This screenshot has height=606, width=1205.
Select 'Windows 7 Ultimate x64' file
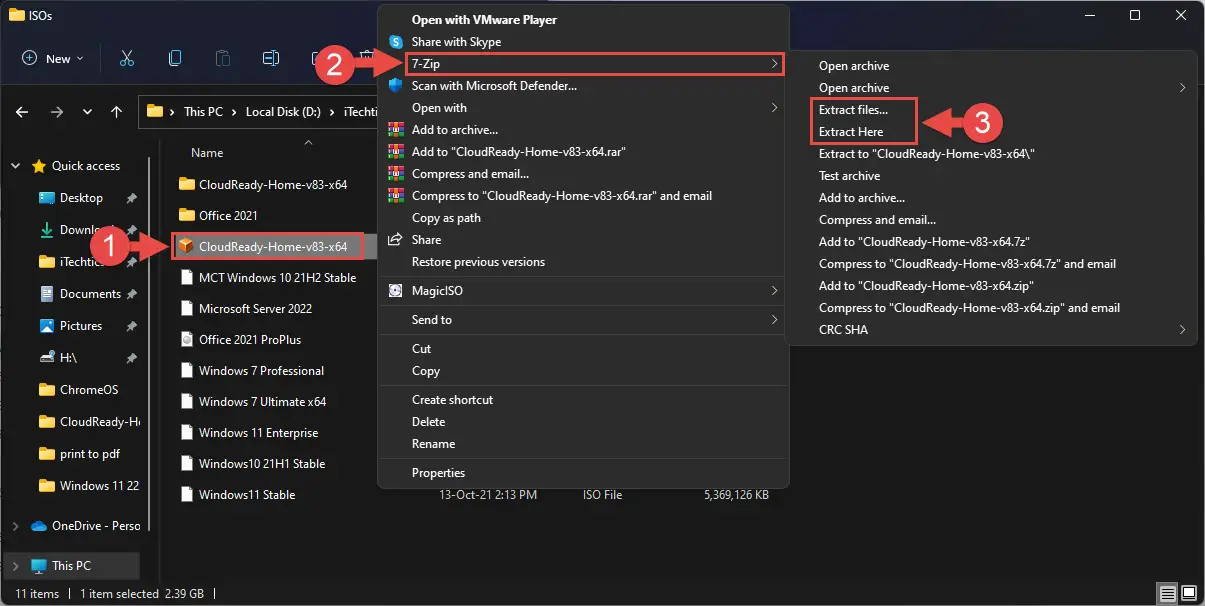coord(262,402)
